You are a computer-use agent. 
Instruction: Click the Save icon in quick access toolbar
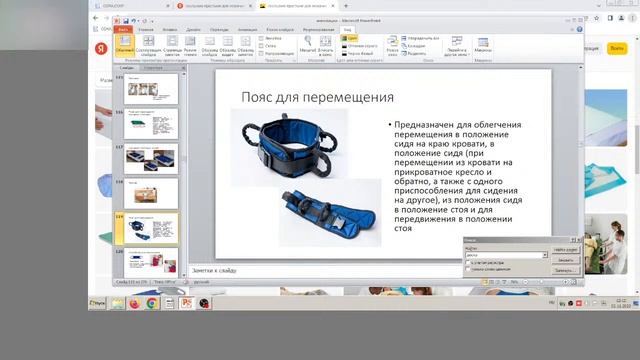coord(126,21)
